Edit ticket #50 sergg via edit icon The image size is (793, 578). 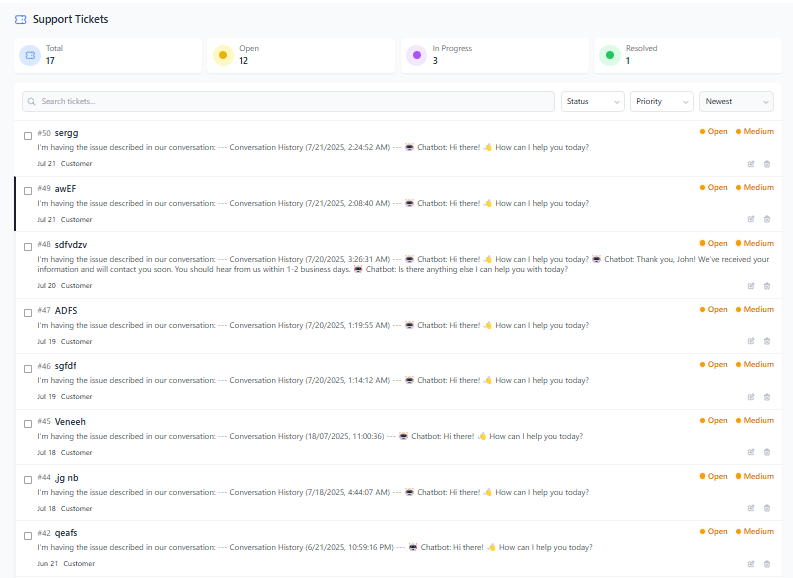tap(751, 164)
